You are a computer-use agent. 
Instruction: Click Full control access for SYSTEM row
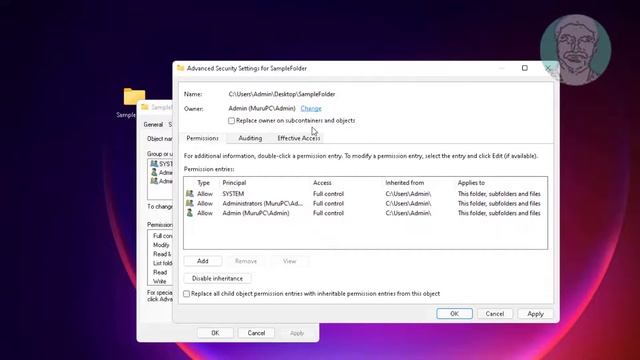329,194
